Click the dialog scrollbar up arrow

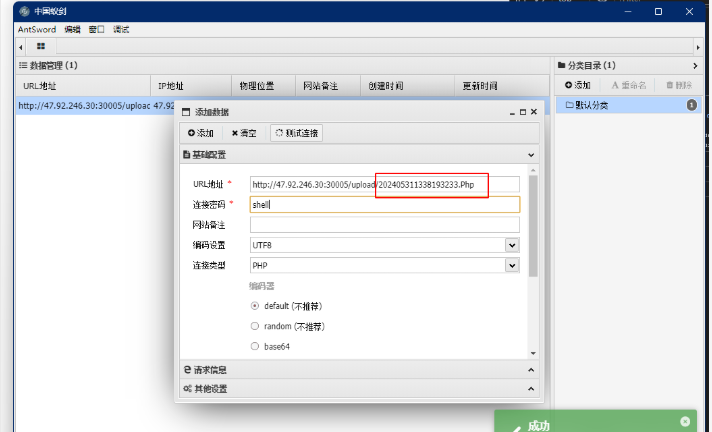click(533, 170)
